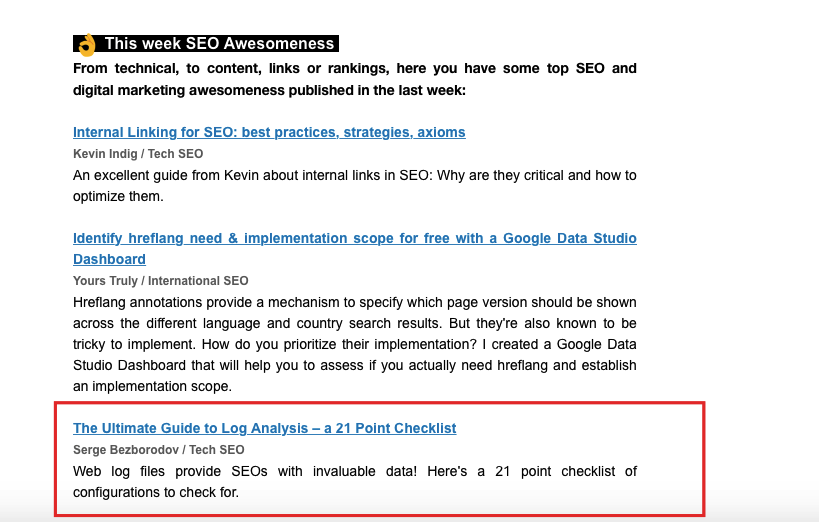819x522 pixels.
Task: Click the line starting 'across the different language and country'
Action: 355,323
